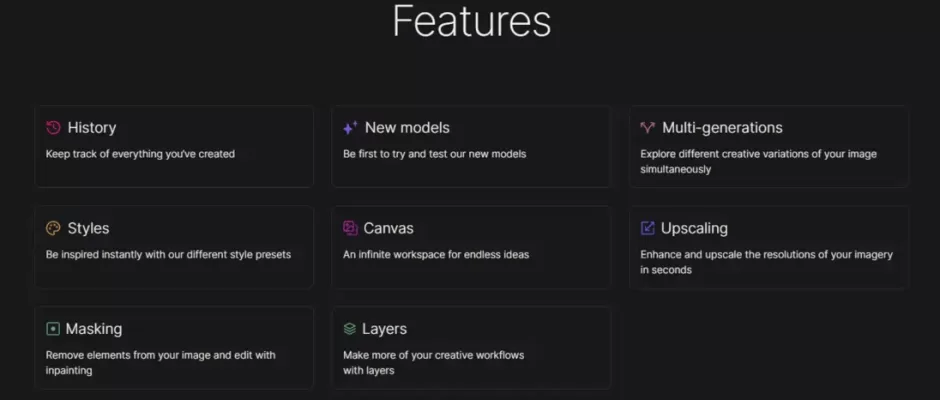Open the Masking heading text
Screen dimensions: 940x400
coord(94,329)
